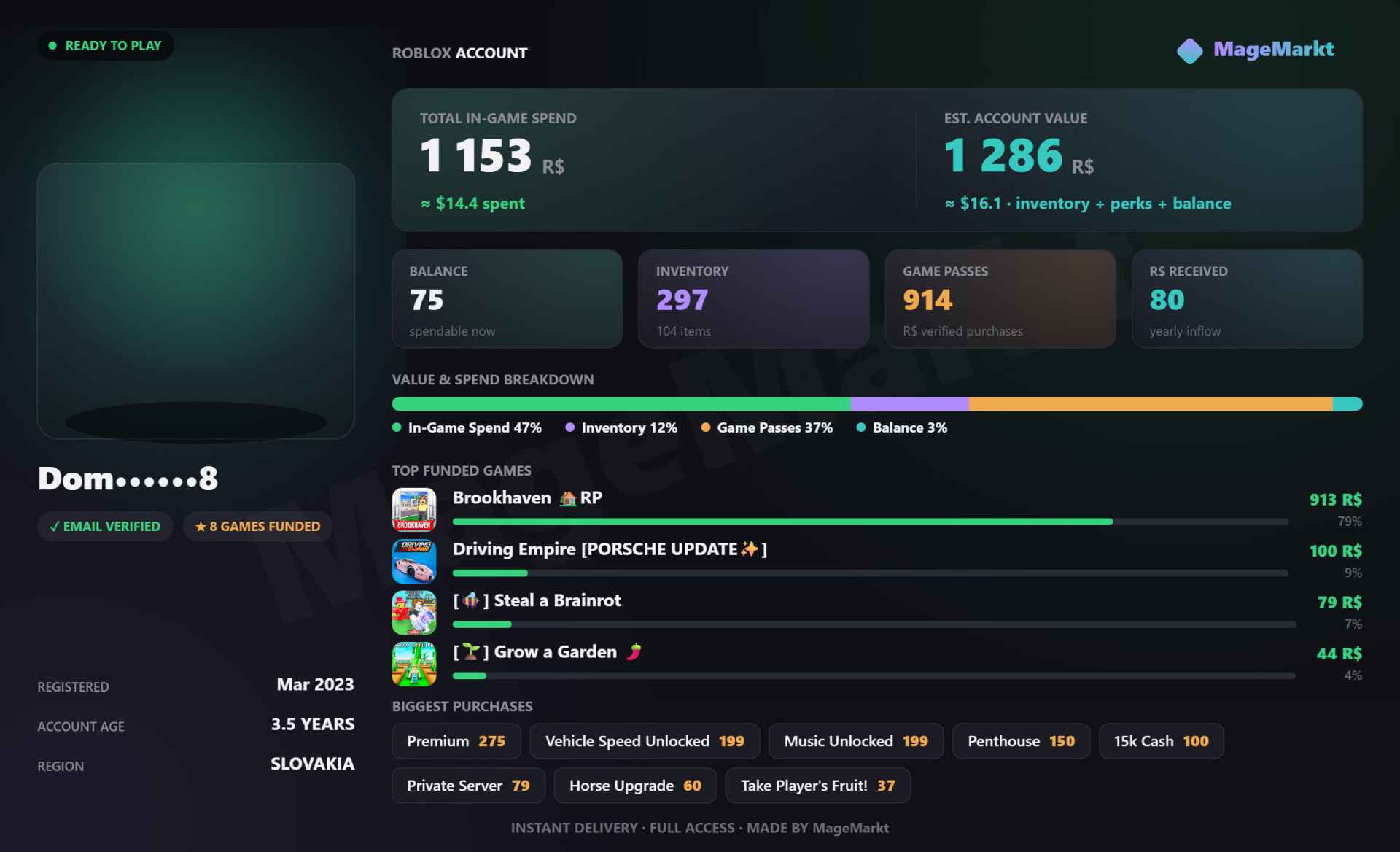Click the Mar 2023 registered date
Image resolution: width=1400 pixels, height=852 pixels.
click(x=315, y=684)
